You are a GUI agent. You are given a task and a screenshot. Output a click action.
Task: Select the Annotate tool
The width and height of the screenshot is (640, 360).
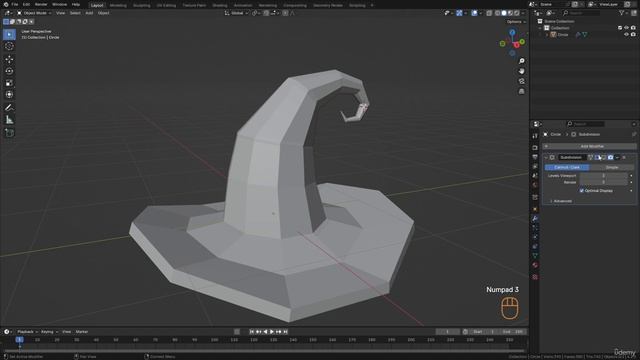9,108
